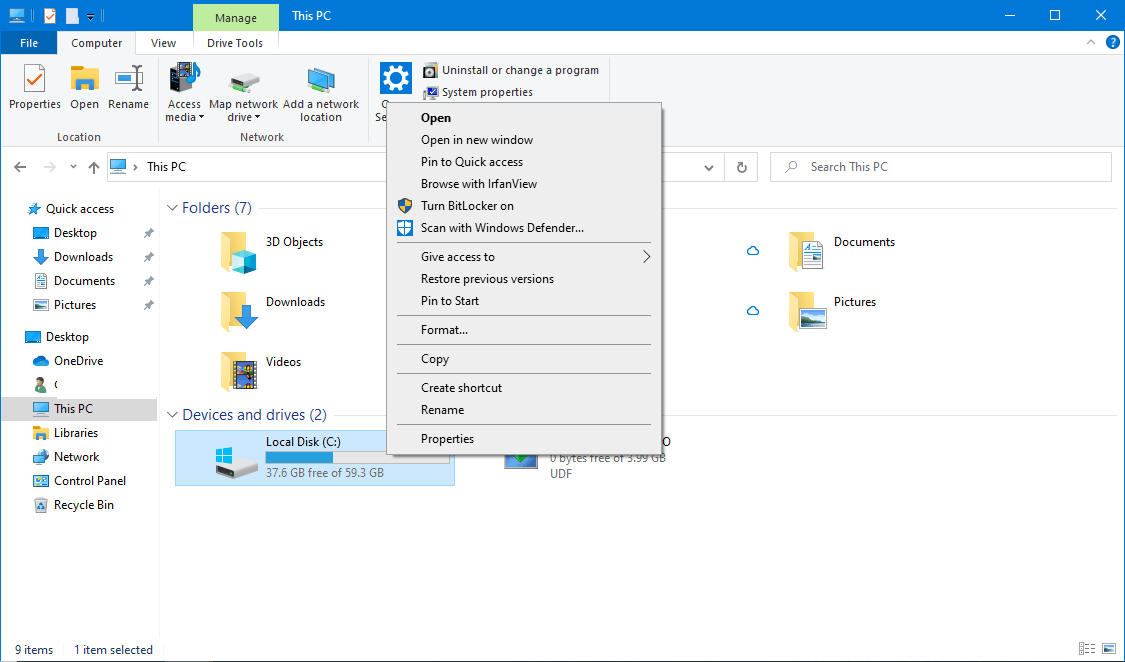Select Control Panel in navigation pane
The width and height of the screenshot is (1125, 662).
pyautogui.click(x=90, y=481)
